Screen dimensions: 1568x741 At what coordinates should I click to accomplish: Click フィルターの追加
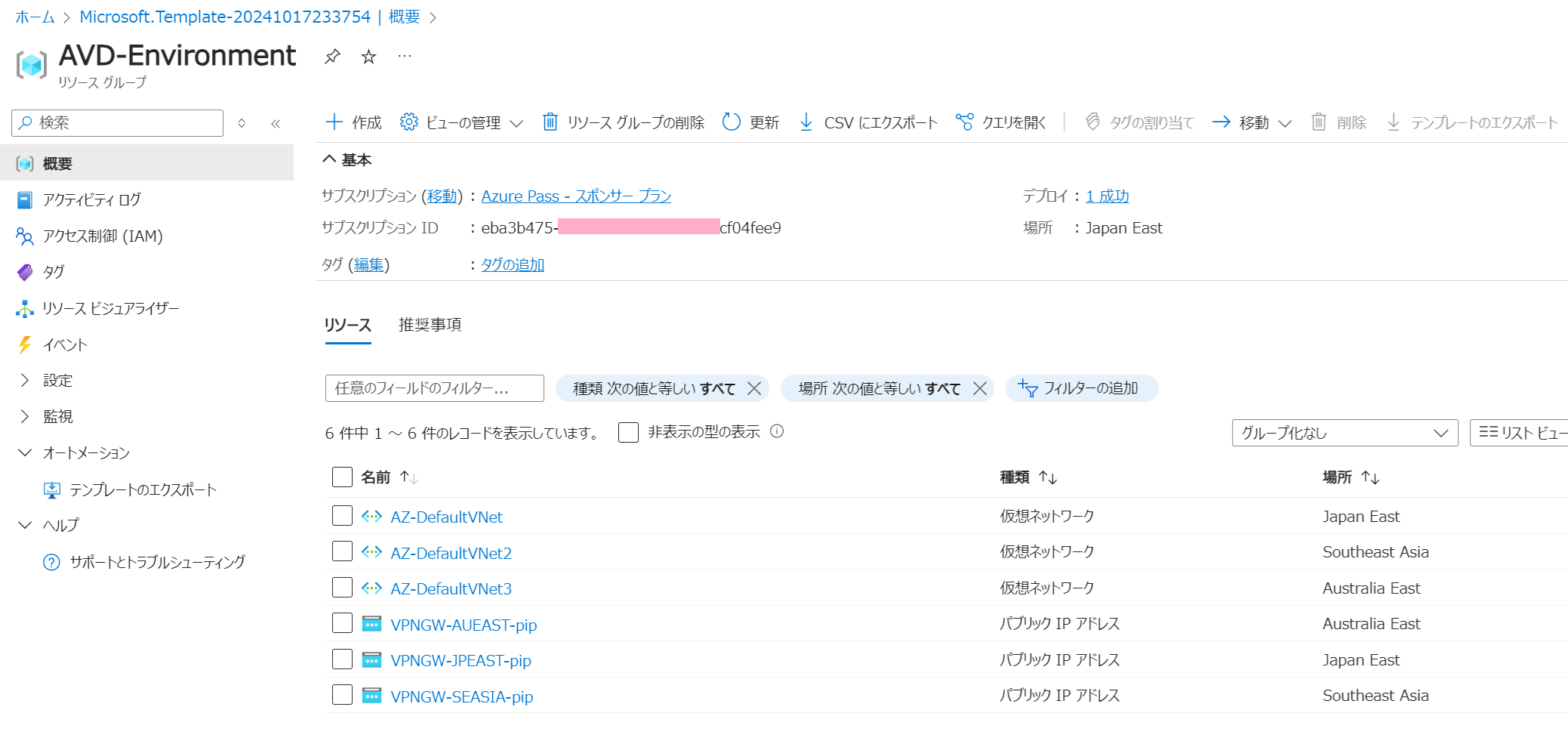pyautogui.click(x=1082, y=388)
